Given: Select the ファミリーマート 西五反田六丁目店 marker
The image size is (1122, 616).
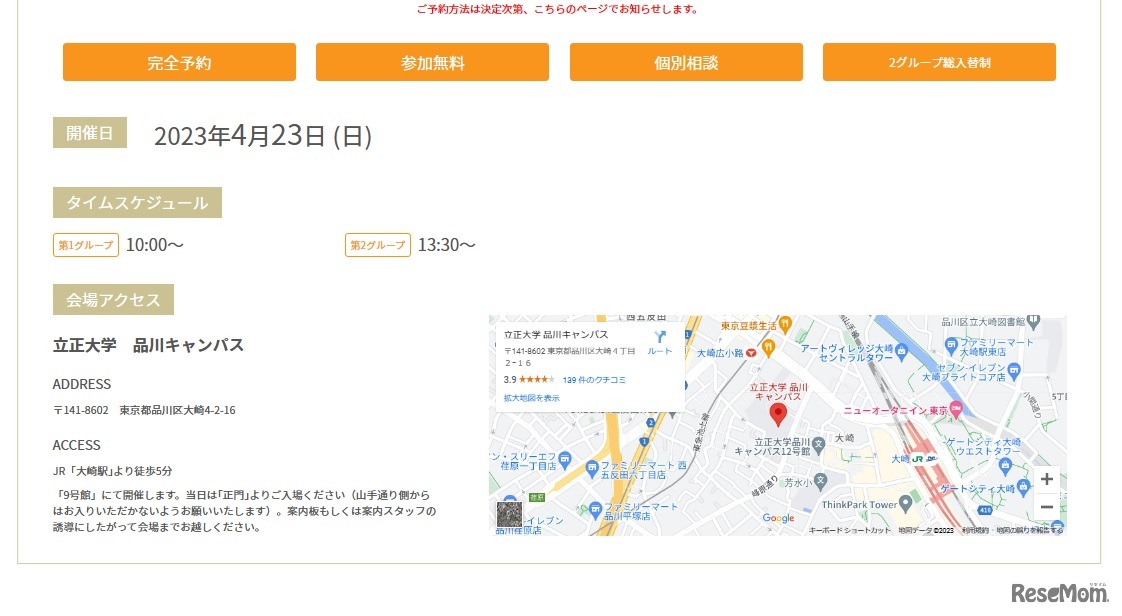Looking at the screenshot, I should (x=592, y=469).
